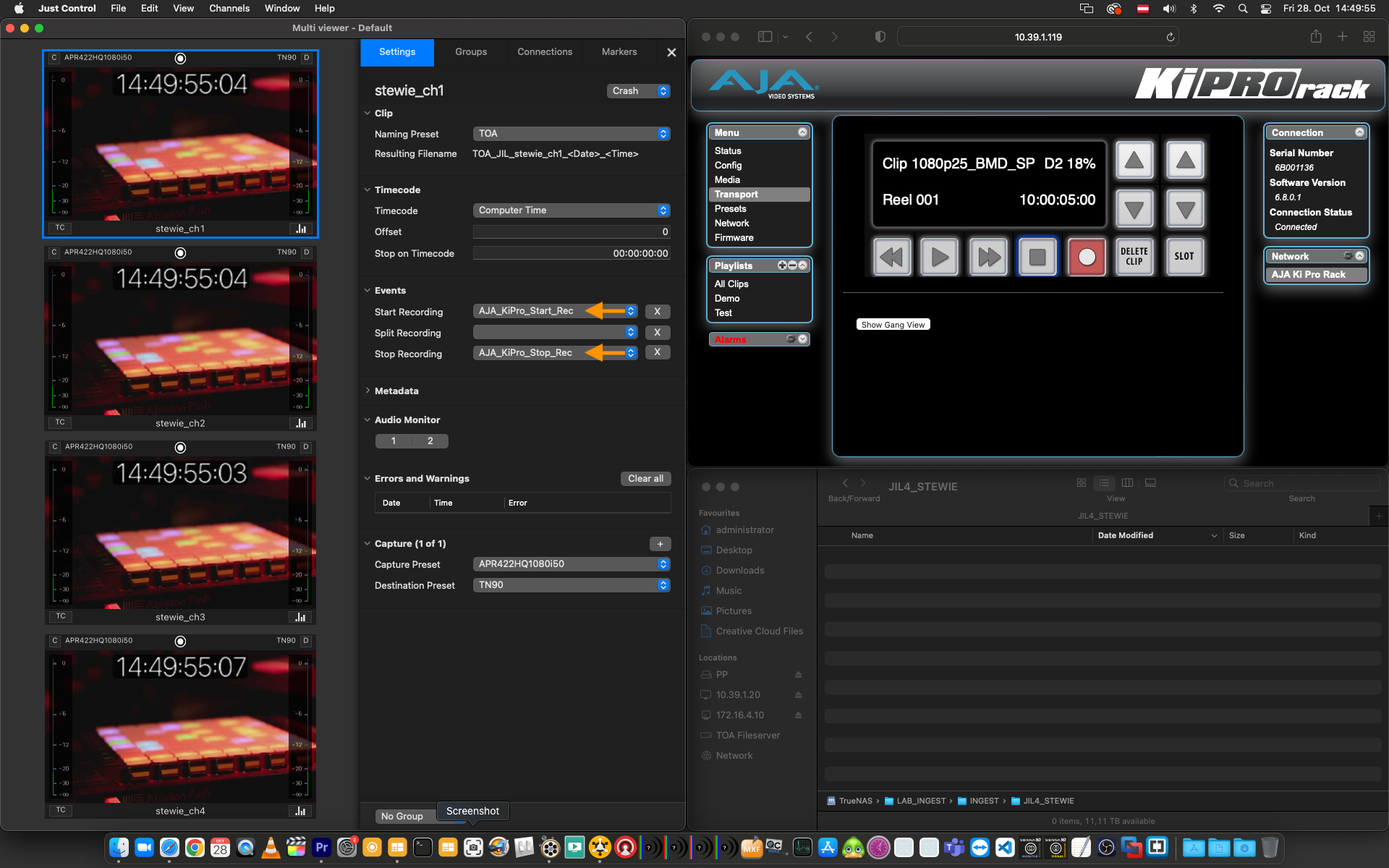Click Show Gang View button
Viewport: 1389px width, 868px height.
(x=893, y=325)
